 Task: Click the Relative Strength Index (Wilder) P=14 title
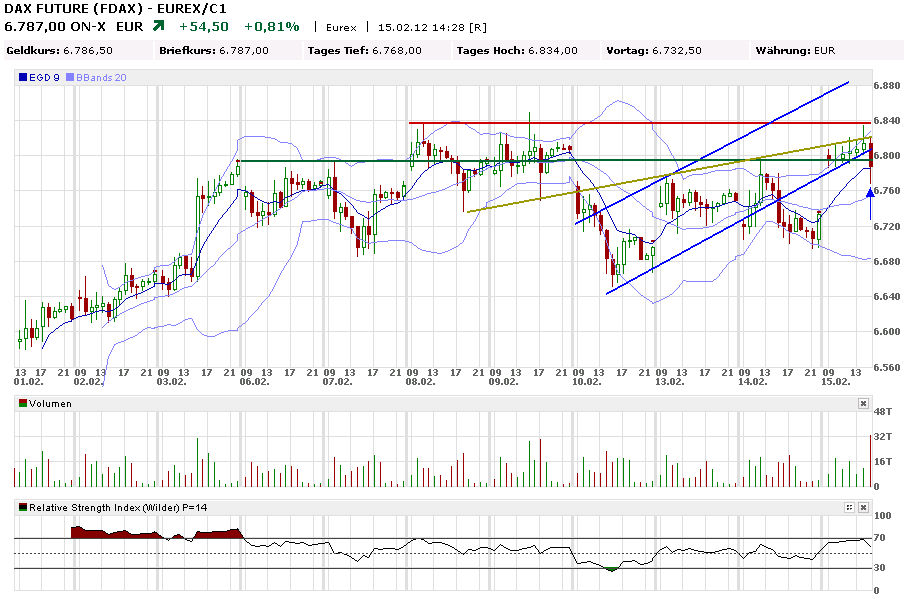pos(118,508)
